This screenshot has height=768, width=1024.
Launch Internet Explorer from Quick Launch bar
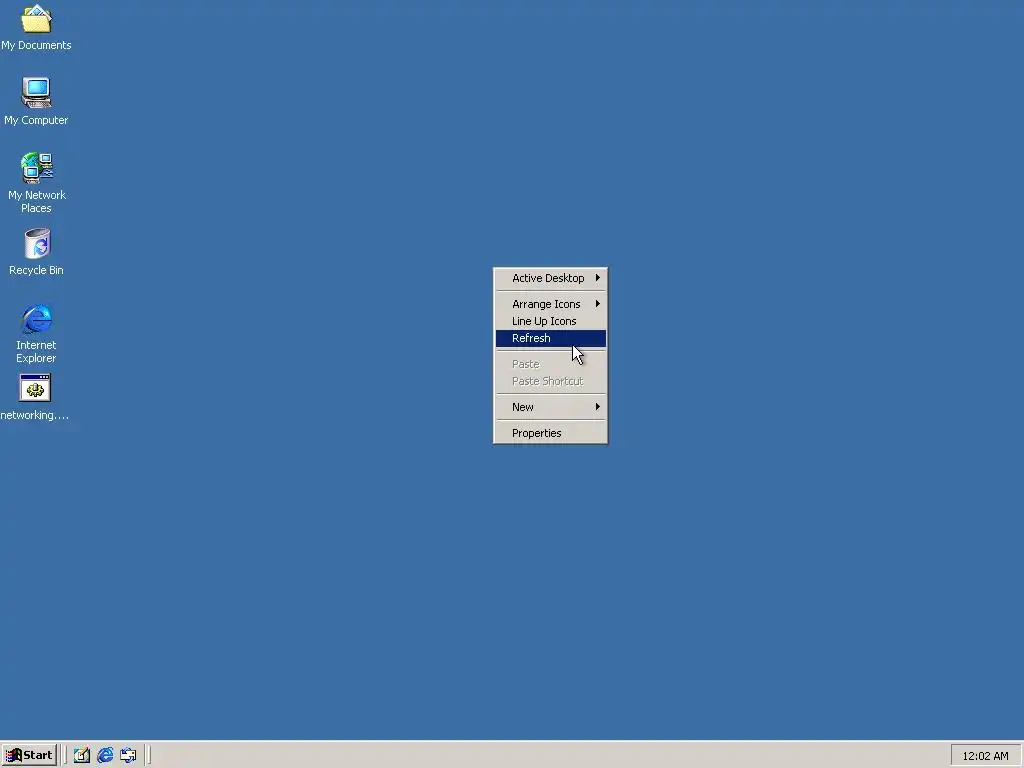pos(105,755)
